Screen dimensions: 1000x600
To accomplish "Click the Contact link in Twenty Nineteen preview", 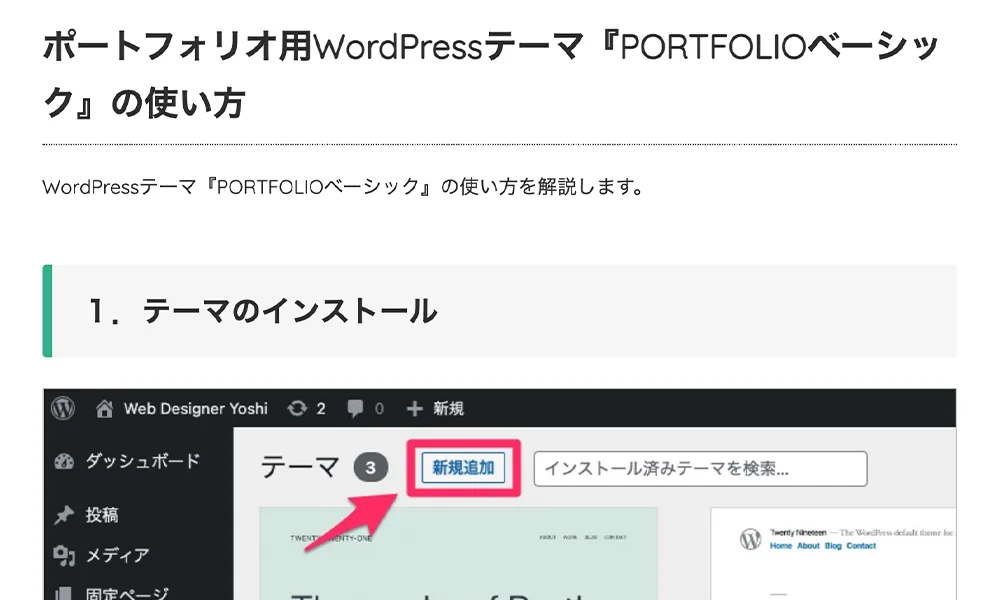I will [x=861, y=546].
